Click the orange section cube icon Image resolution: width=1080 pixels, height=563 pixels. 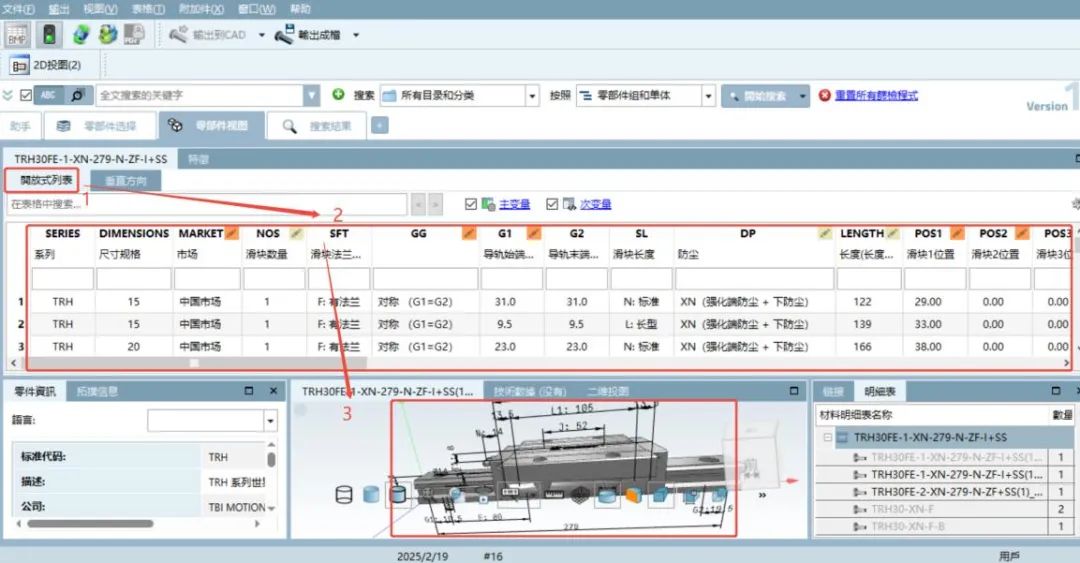(x=633, y=495)
